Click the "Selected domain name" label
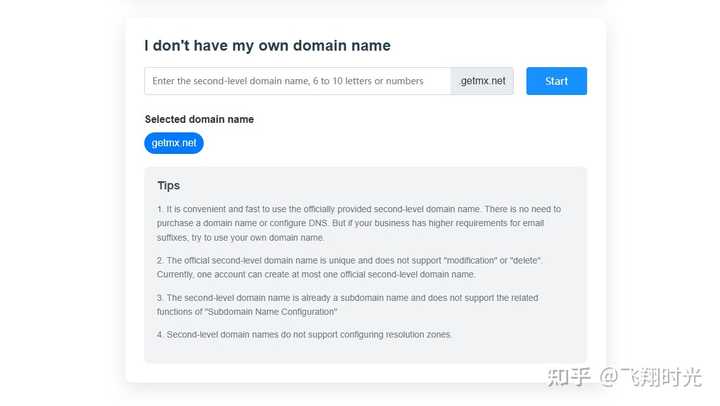This screenshot has width=720, height=406. (x=199, y=119)
